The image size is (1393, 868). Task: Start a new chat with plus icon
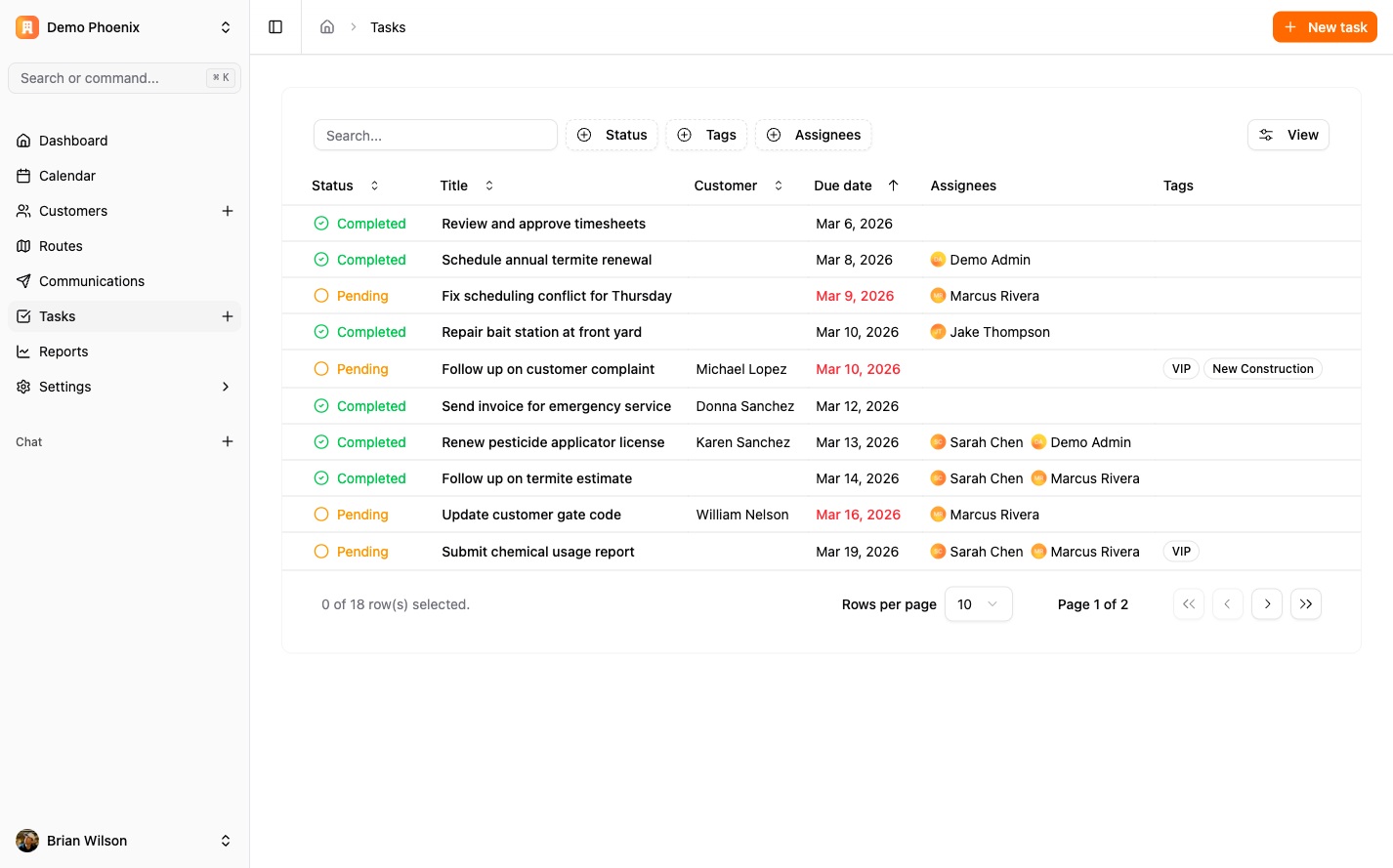coord(228,441)
